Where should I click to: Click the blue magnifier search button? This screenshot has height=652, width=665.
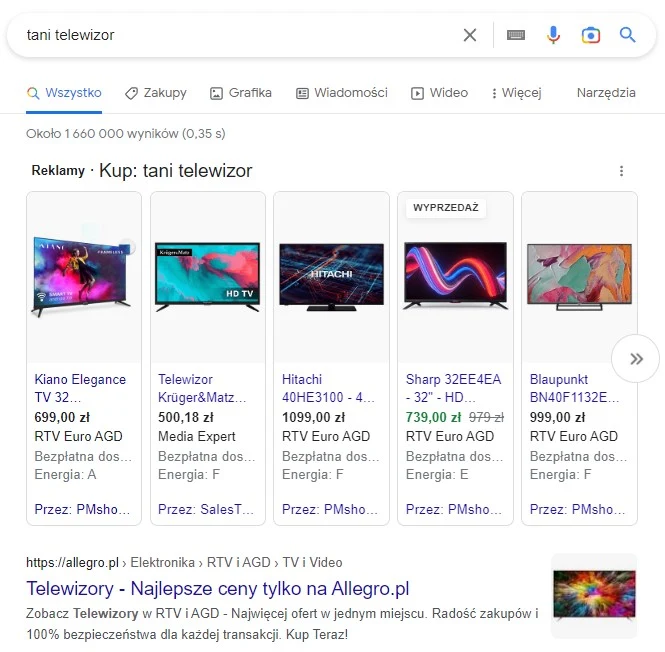click(x=627, y=35)
